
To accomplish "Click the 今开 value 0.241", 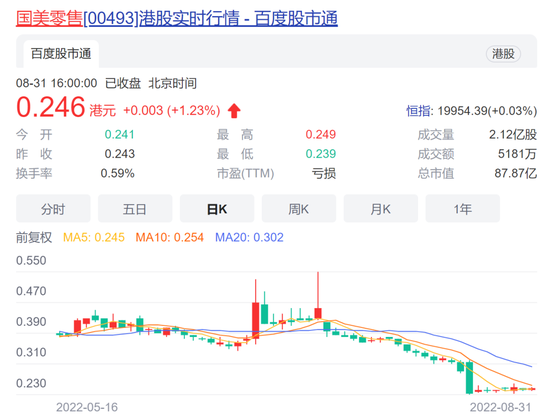I will (x=119, y=134).
